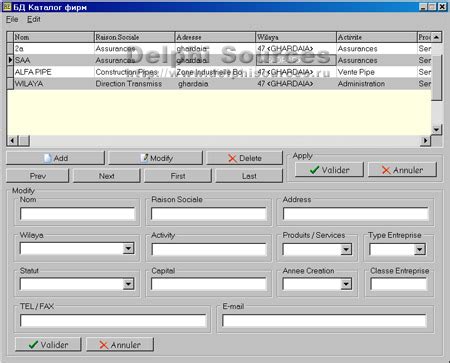Viewport: 450px width, 363px height.
Task: Click Valider in the Apply group
Action: tap(329, 170)
